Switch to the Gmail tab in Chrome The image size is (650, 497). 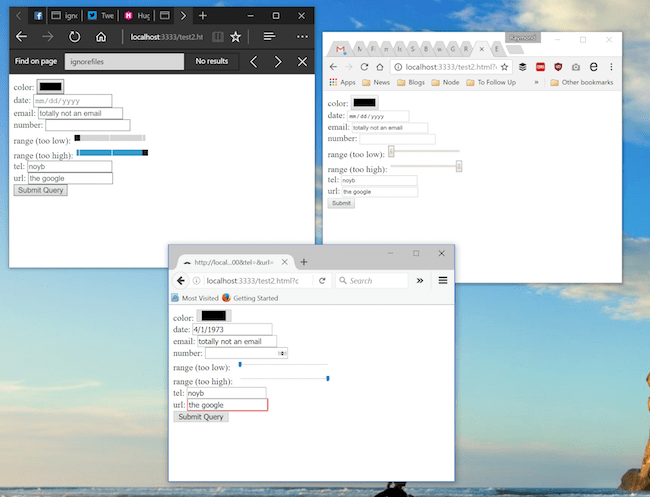pos(340,49)
